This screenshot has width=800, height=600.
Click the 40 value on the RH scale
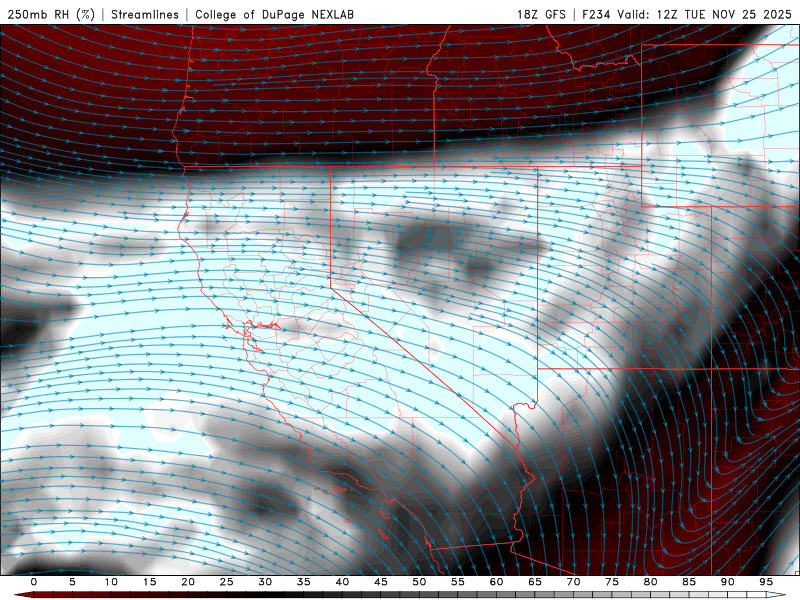point(342,582)
